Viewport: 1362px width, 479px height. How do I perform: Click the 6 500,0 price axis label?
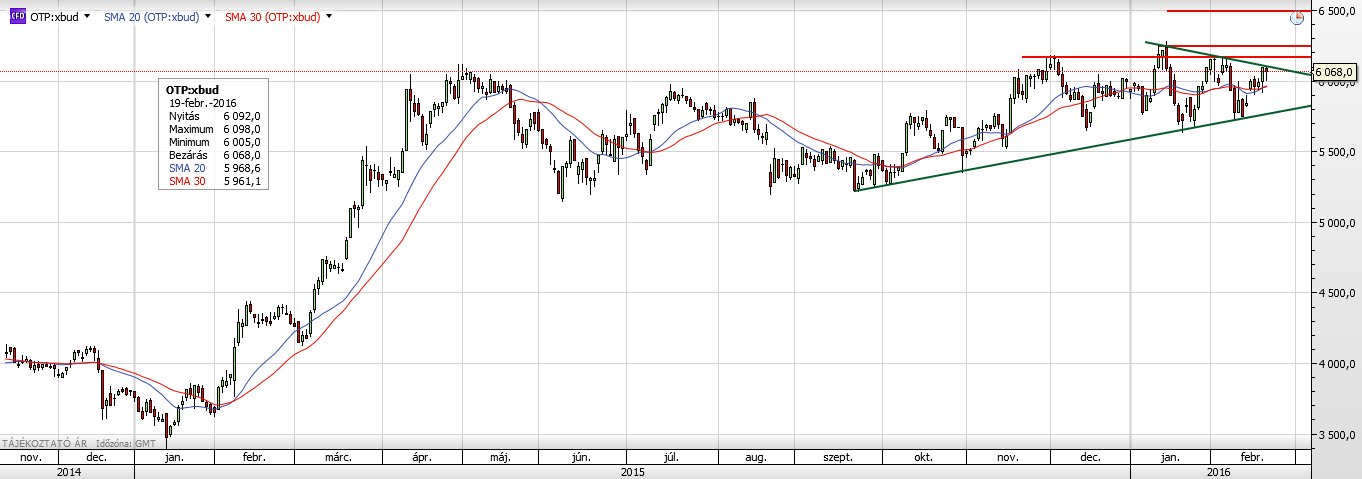(1338, 11)
